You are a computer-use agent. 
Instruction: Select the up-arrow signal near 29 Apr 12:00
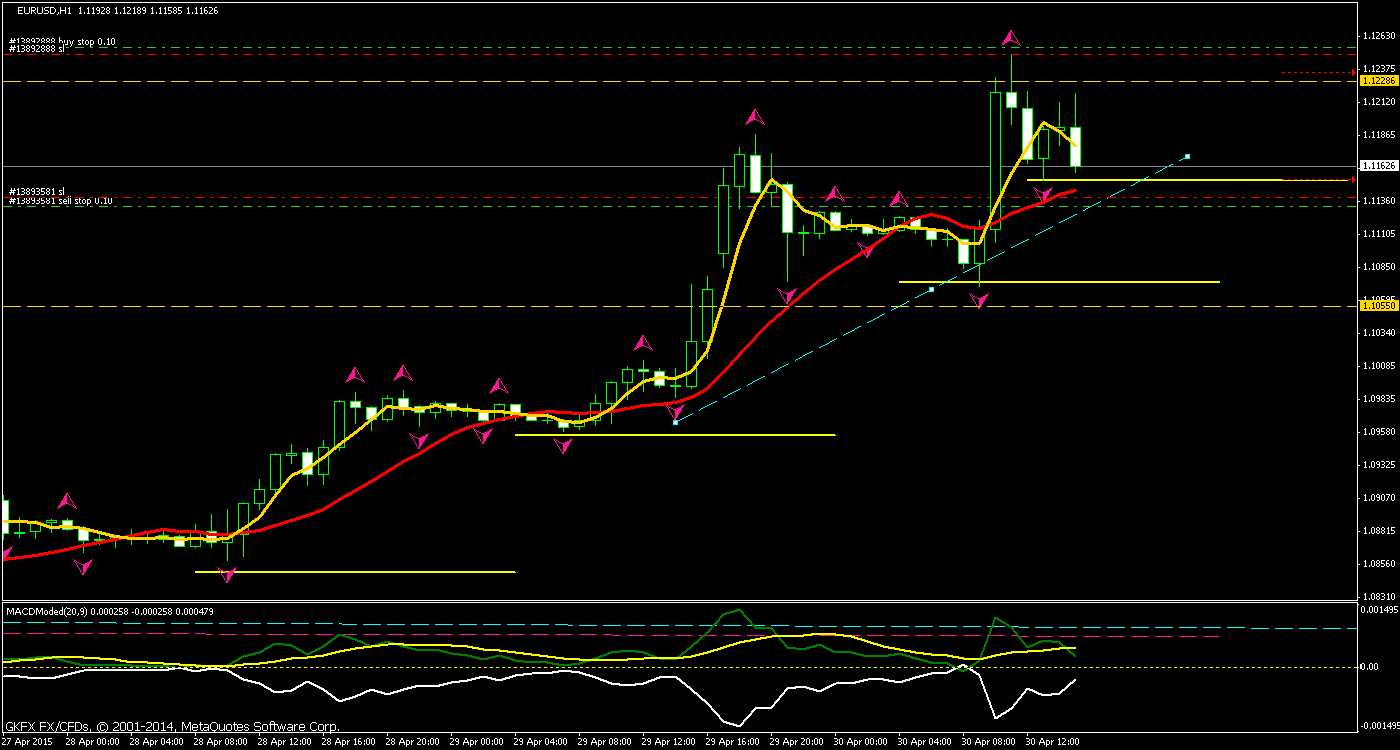click(x=642, y=342)
